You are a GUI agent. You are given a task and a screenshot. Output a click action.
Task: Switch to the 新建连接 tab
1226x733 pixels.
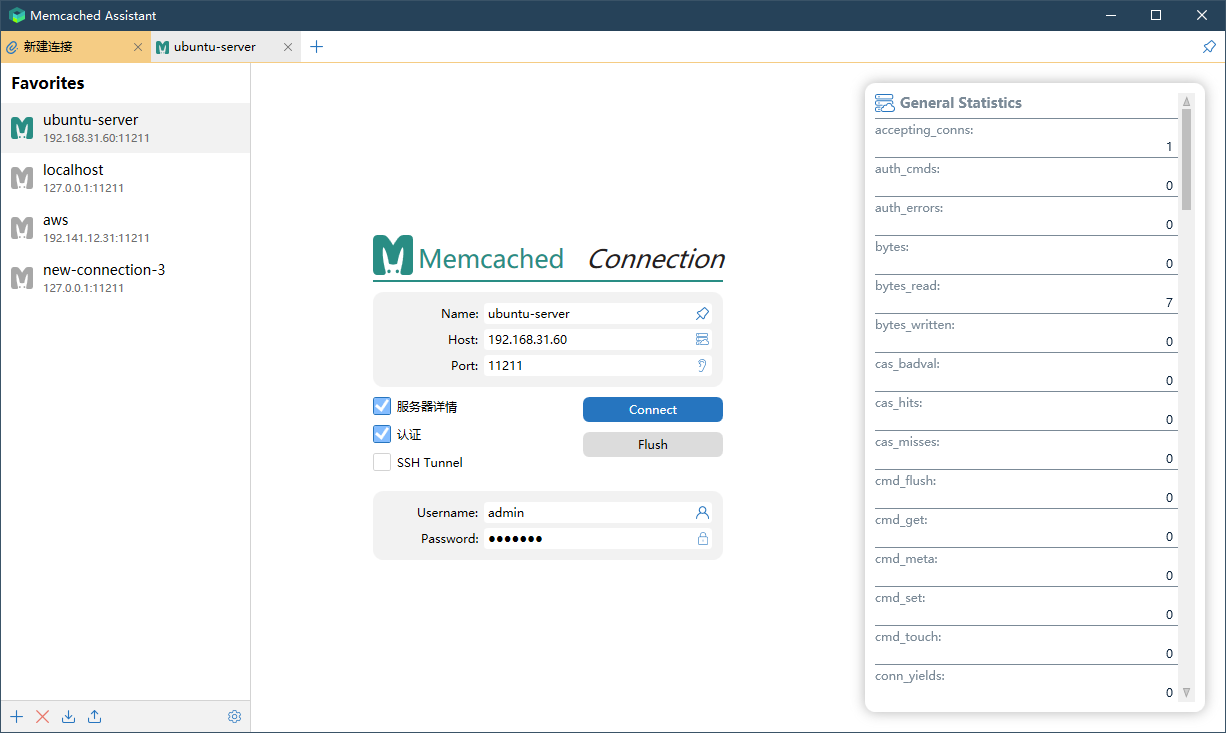(x=75, y=47)
